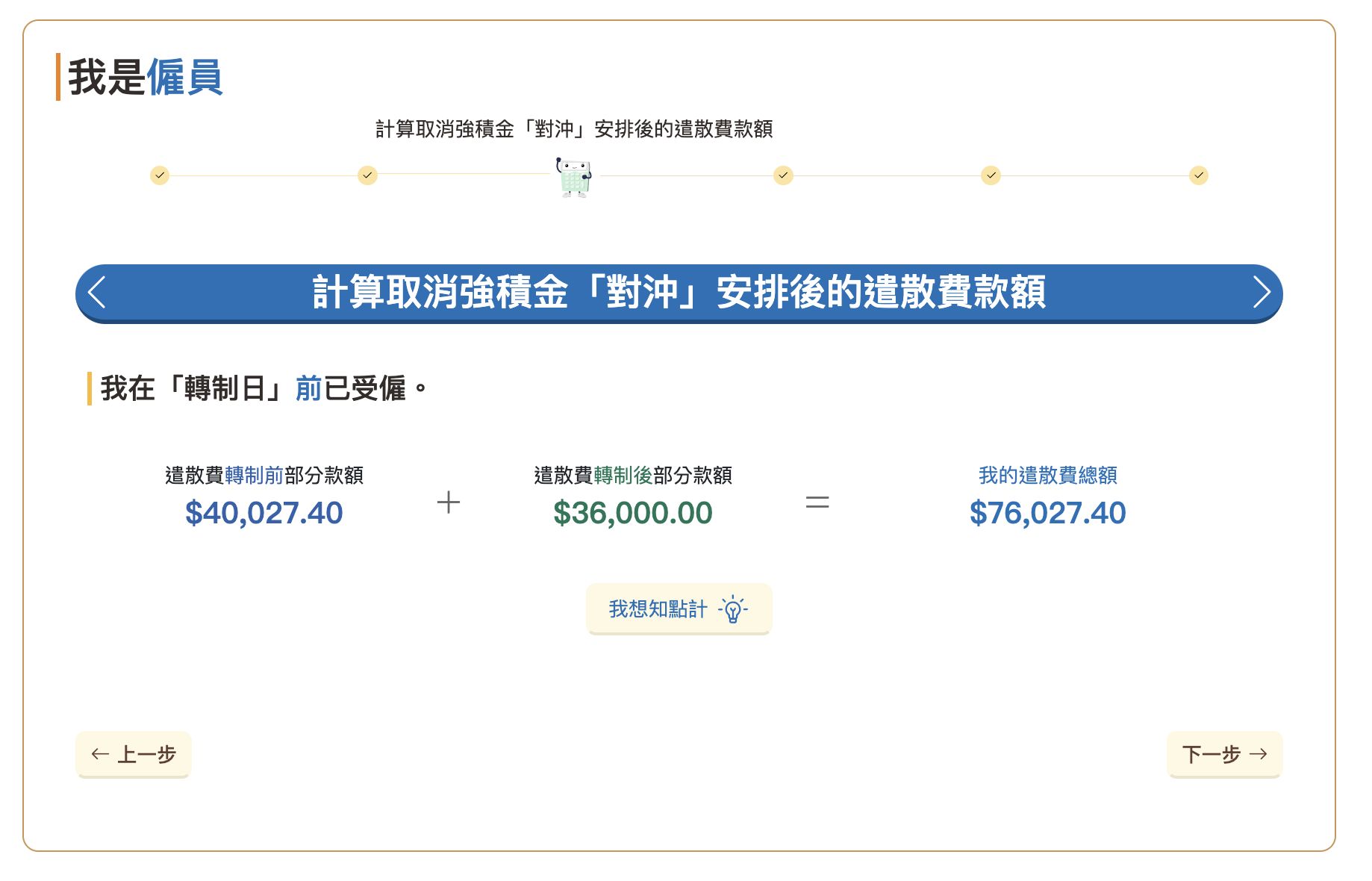1372x881 pixels.
Task: Click the blue banner title text
Action: (x=679, y=292)
